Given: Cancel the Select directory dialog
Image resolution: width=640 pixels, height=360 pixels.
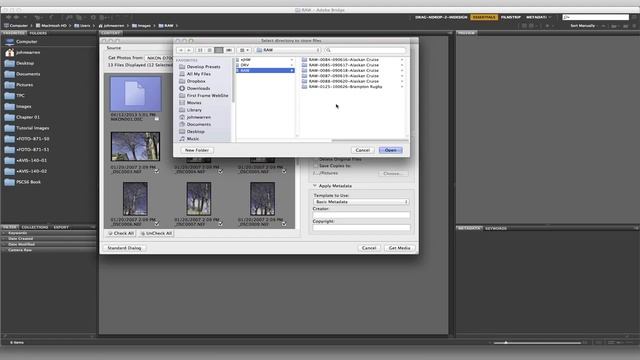Looking at the screenshot, I should click(362, 150).
